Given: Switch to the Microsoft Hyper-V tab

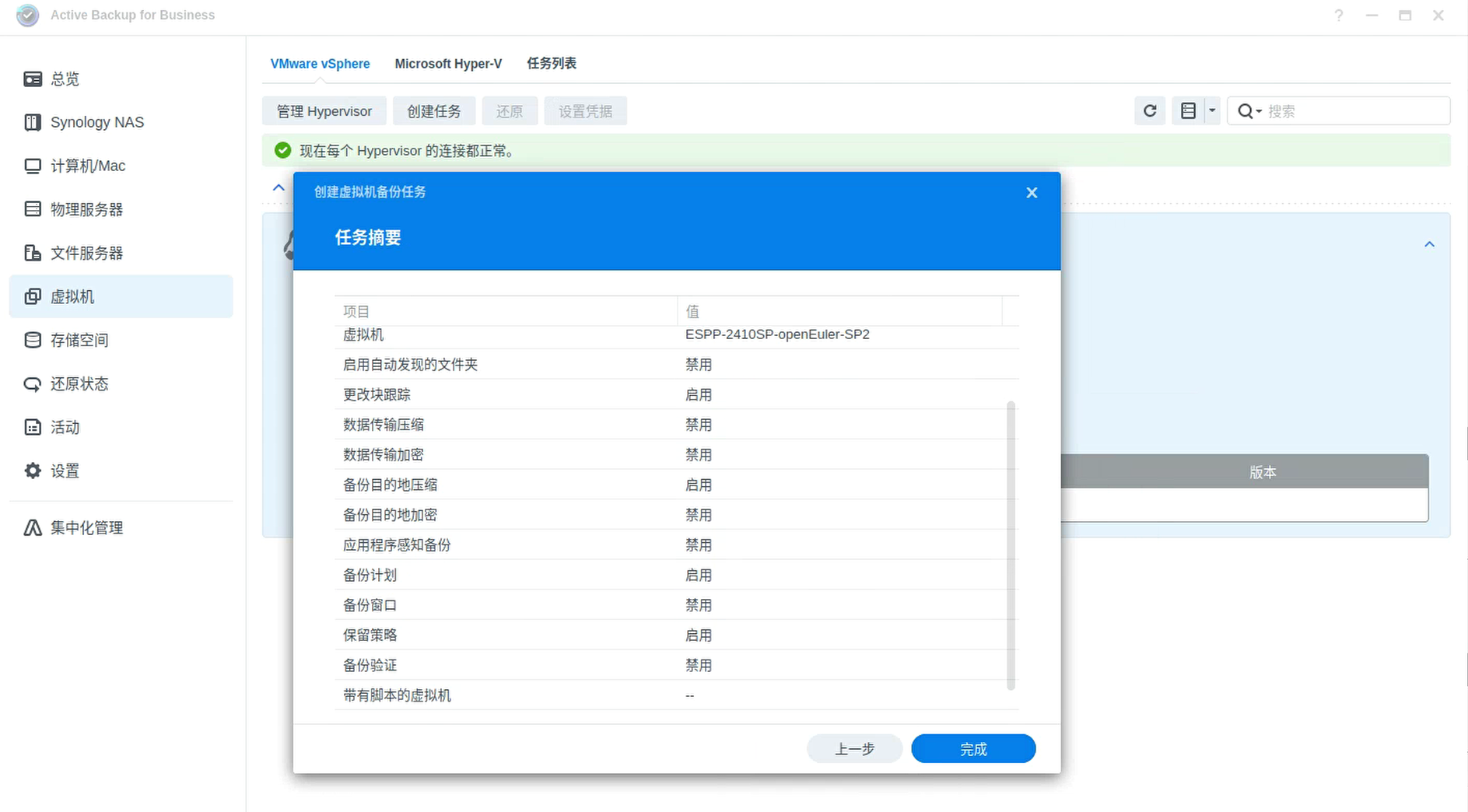Looking at the screenshot, I should [448, 63].
